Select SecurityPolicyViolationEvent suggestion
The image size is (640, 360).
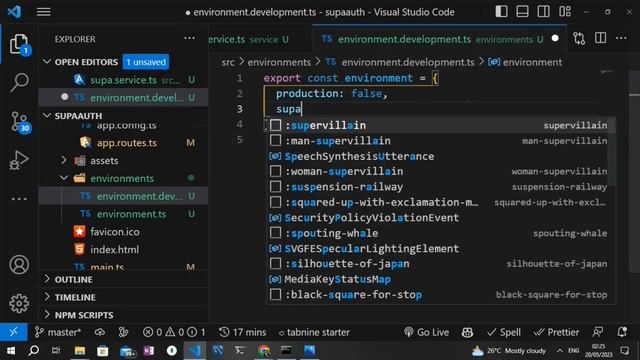pyautogui.click(x=440, y=218)
